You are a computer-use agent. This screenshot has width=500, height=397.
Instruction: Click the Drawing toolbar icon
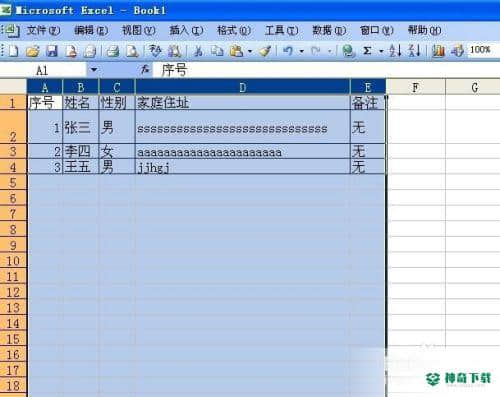coord(457,51)
